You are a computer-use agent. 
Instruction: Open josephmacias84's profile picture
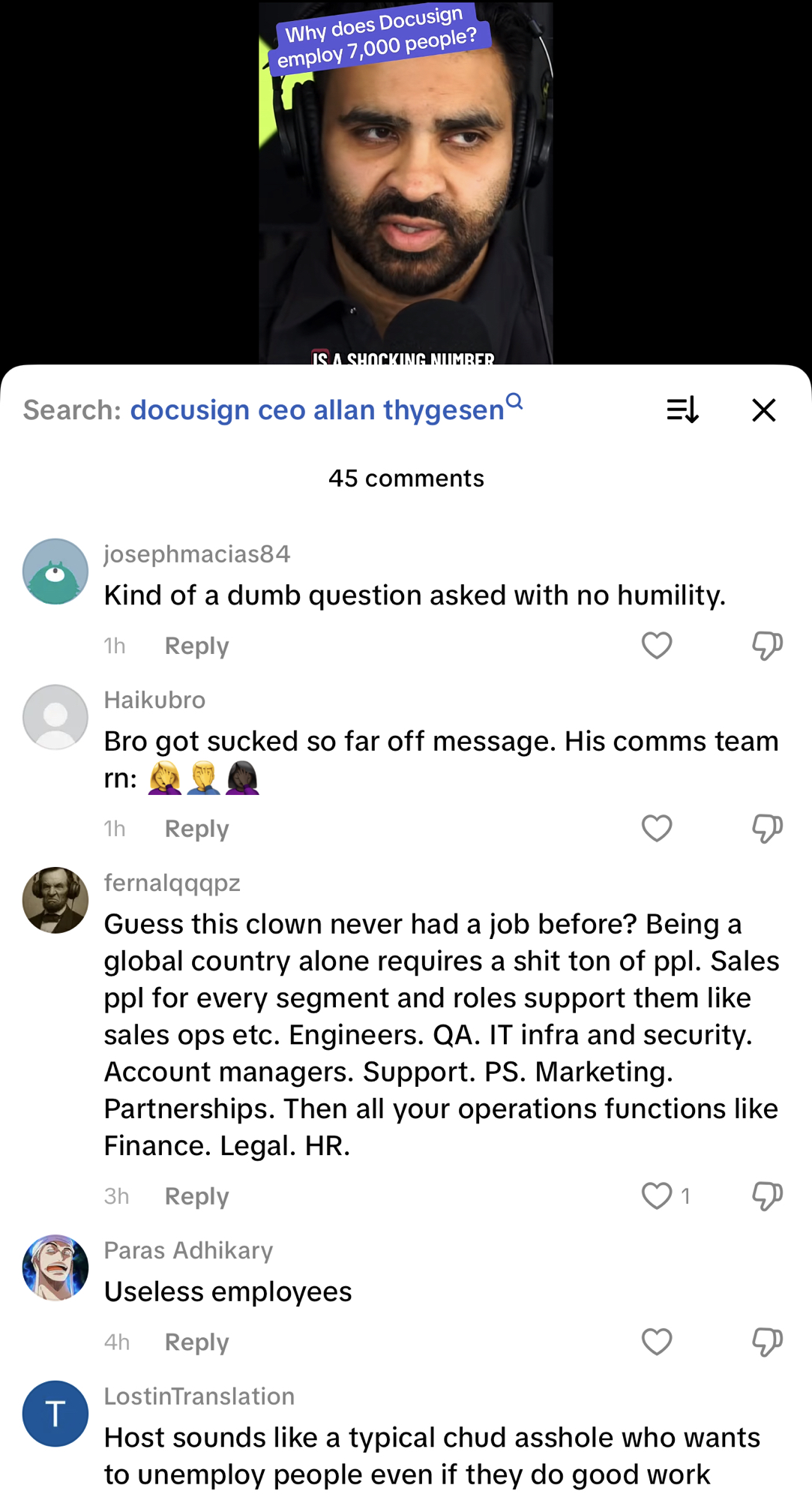(55, 571)
